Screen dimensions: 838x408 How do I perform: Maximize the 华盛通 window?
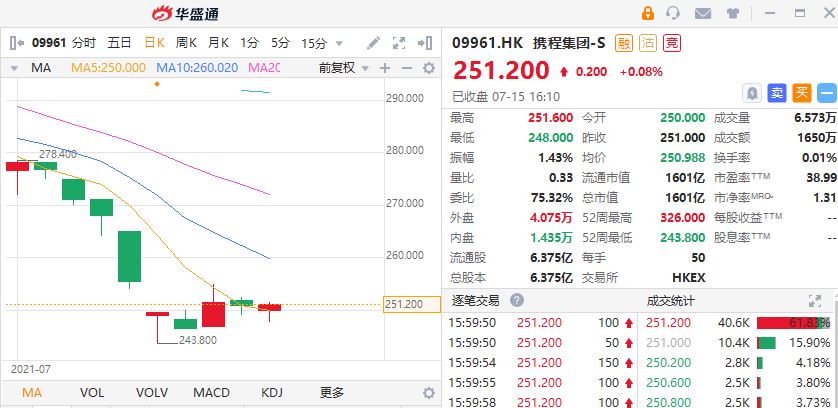(800, 13)
